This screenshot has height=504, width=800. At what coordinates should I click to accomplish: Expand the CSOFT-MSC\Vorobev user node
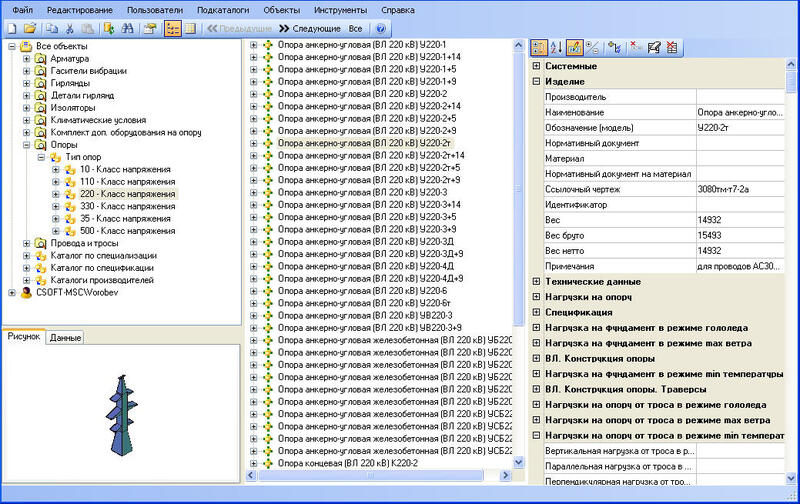point(12,293)
